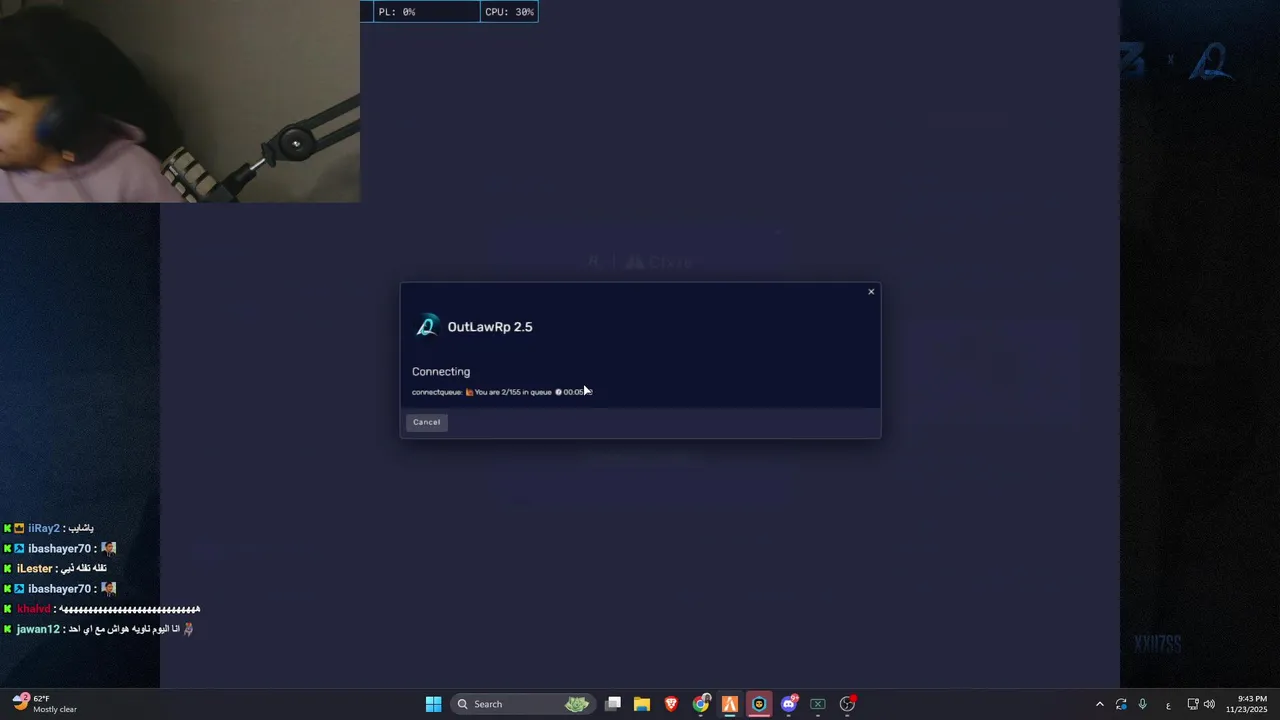
Task: Open Discord from the taskbar
Action: point(789,704)
